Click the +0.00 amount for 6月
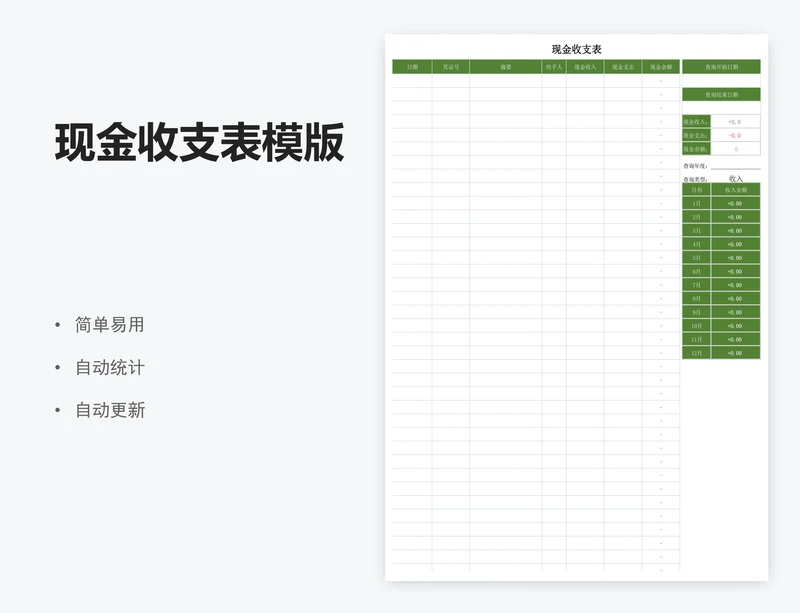This screenshot has width=800, height=613. pyautogui.click(x=735, y=272)
